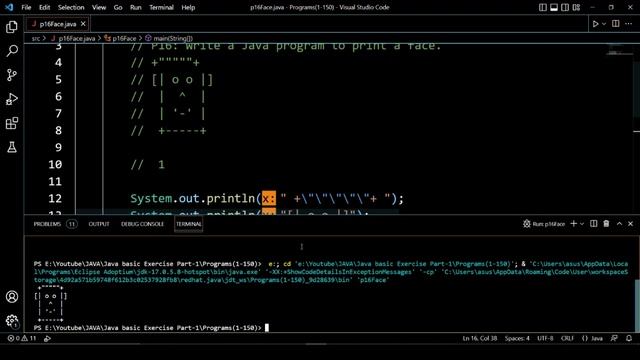Viewport: 640px width, 360px height.
Task: Switch to the Output panel tab
Action: pos(99,224)
